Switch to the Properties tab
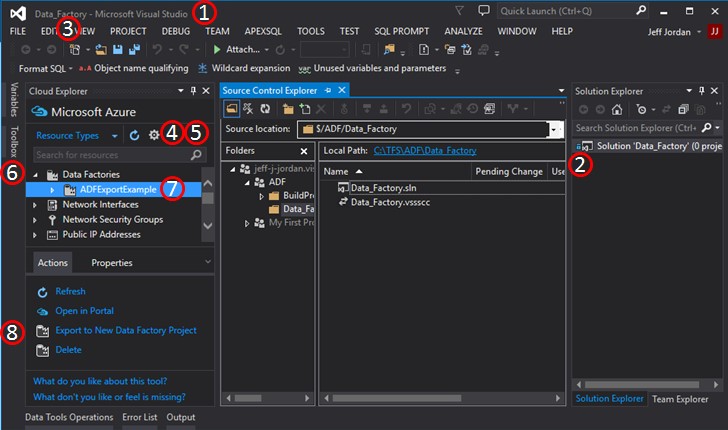Image resolution: width=728 pixels, height=430 pixels. pos(112,263)
